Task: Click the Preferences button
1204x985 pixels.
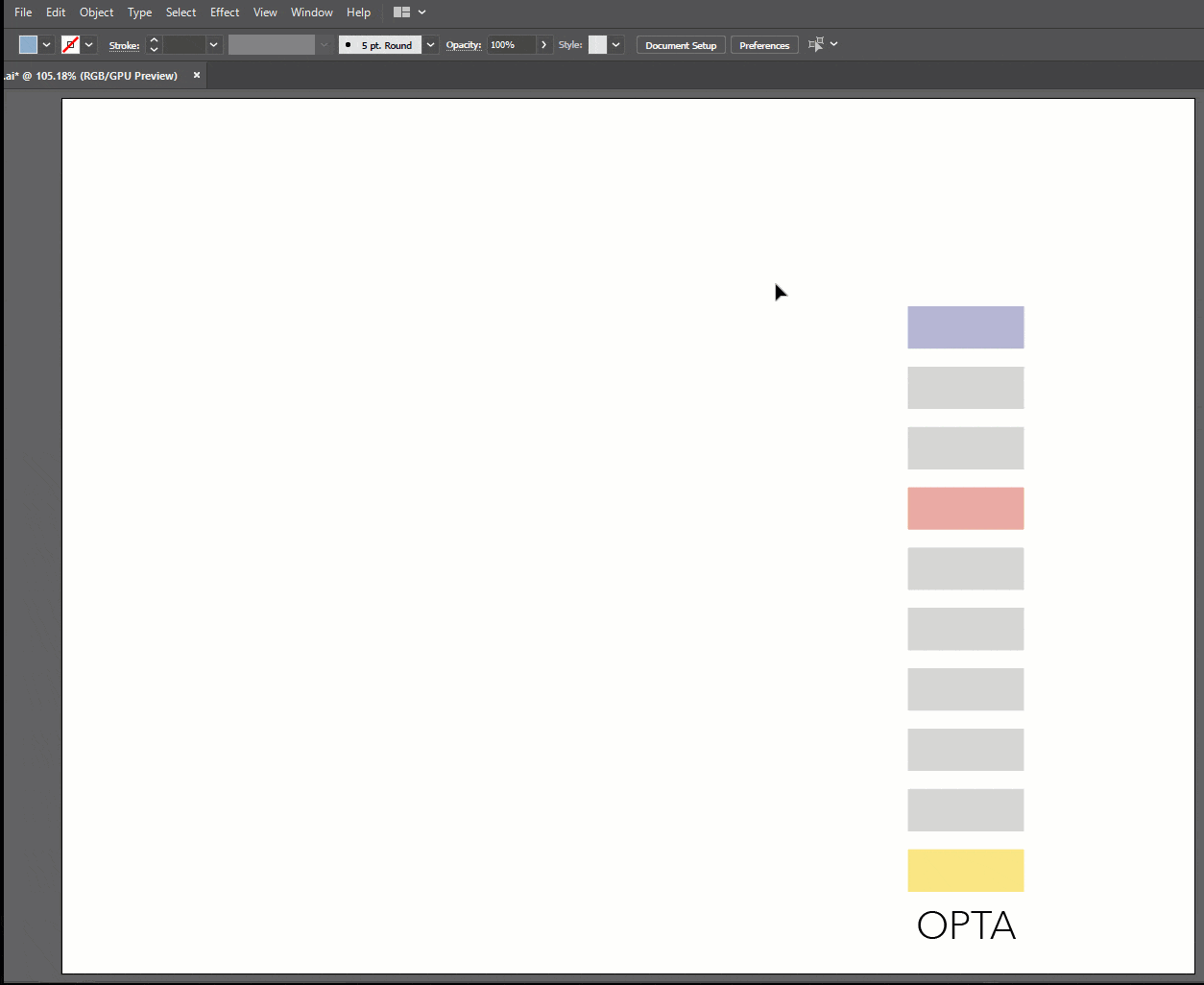Action: pos(764,45)
